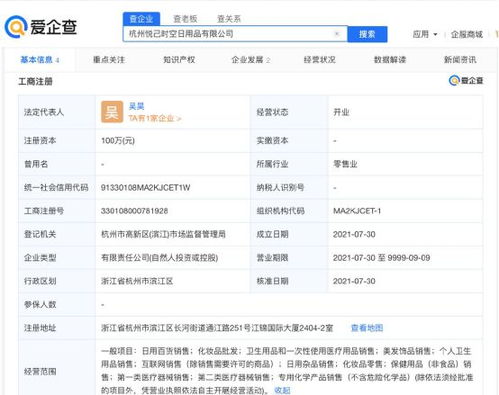Click the 法定代表人 label cell
Screen dimensions: 499x395
click(x=57, y=112)
